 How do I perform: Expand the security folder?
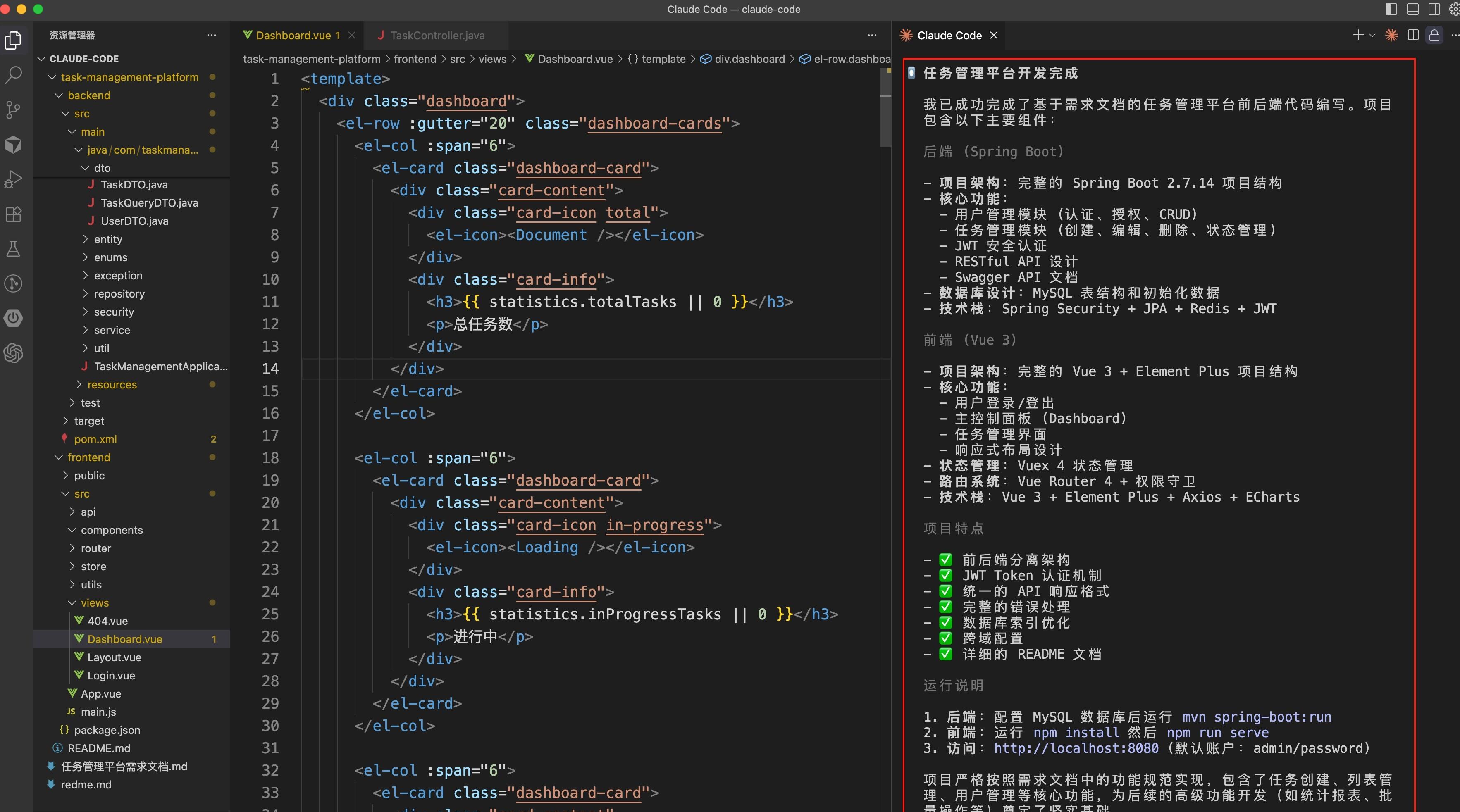(x=113, y=312)
